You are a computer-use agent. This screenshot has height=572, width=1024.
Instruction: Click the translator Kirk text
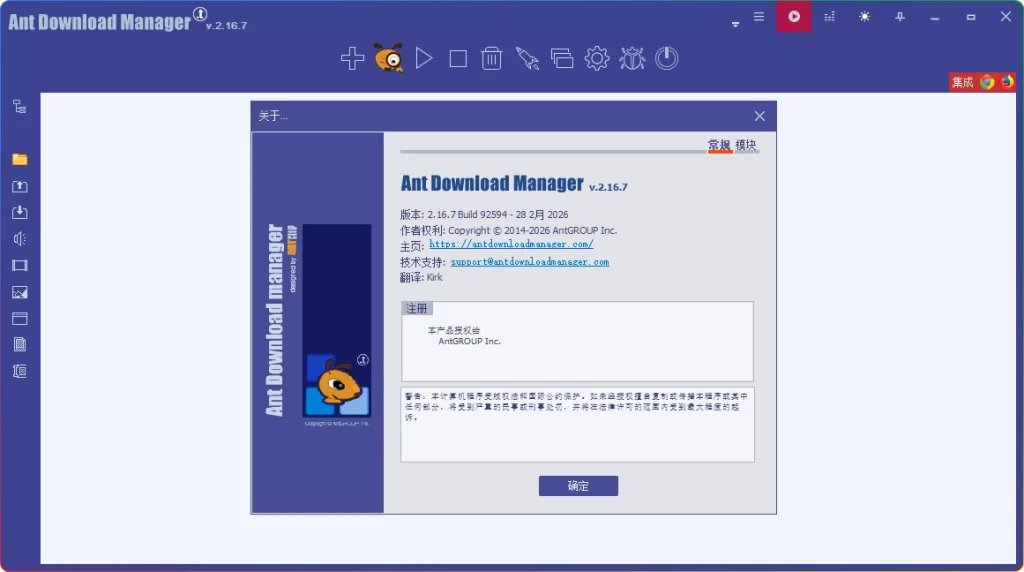tap(421, 278)
